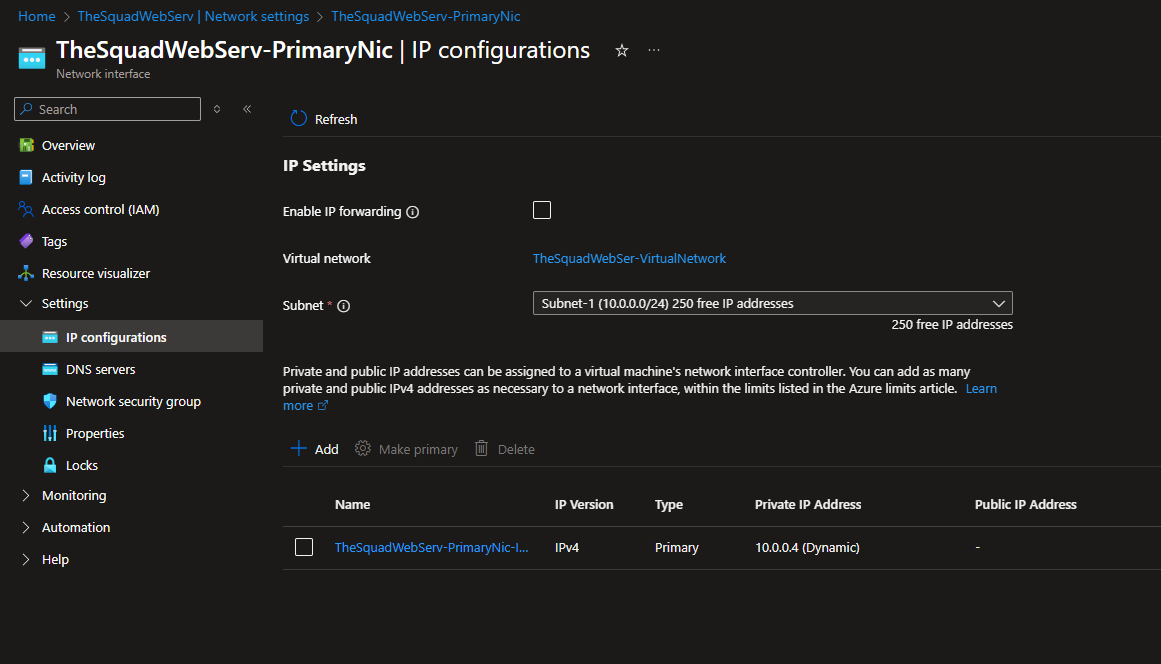Click the Add button label
This screenshot has width=1161, height=664.
(327, 449)
